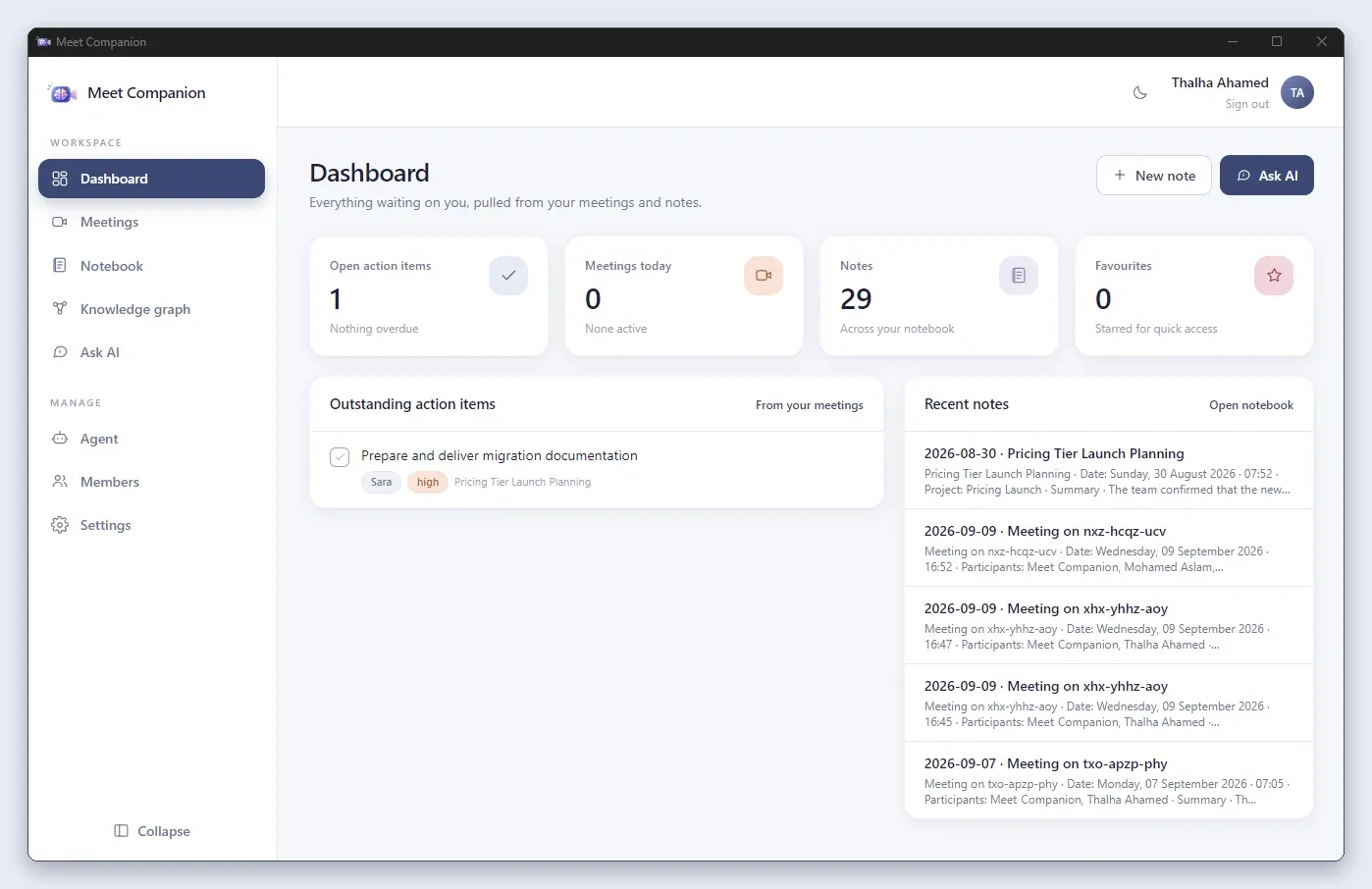Click the Thalha Ahamed user name
This screenshot has height=889, width=1372.
coord(1220,82)
